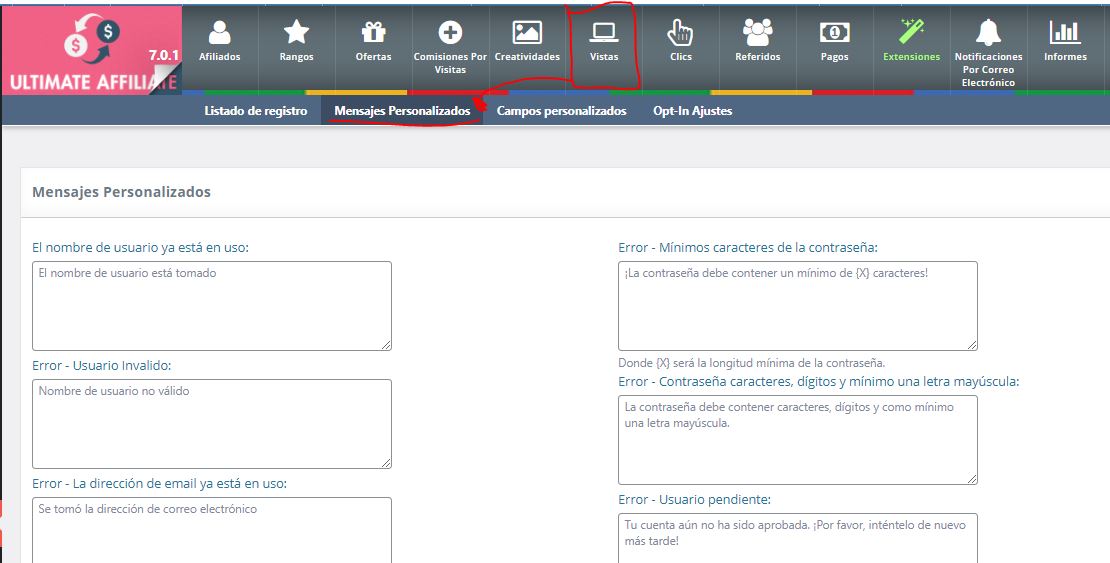Click the username already in use textarea
Viewport: 1110px width, 563px height.
[211, 306]
